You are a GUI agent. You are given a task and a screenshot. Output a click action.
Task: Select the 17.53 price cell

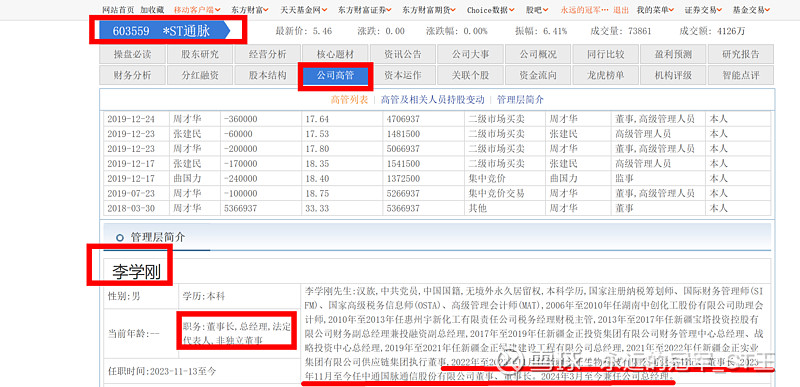click(342, 134)
